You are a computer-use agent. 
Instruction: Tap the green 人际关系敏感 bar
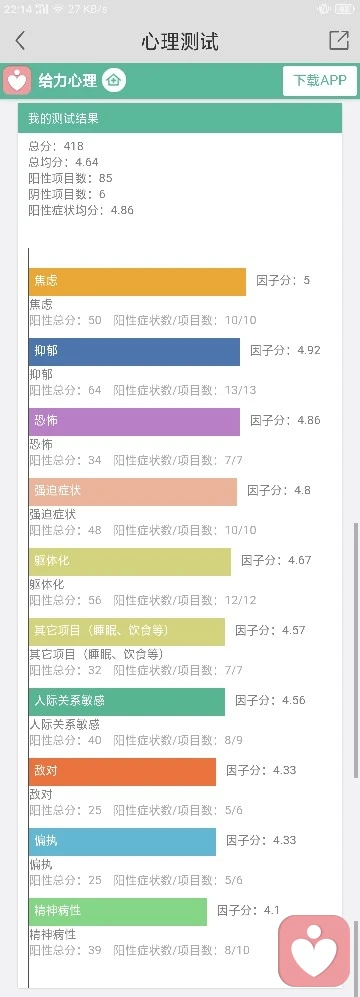pos(127,701)
